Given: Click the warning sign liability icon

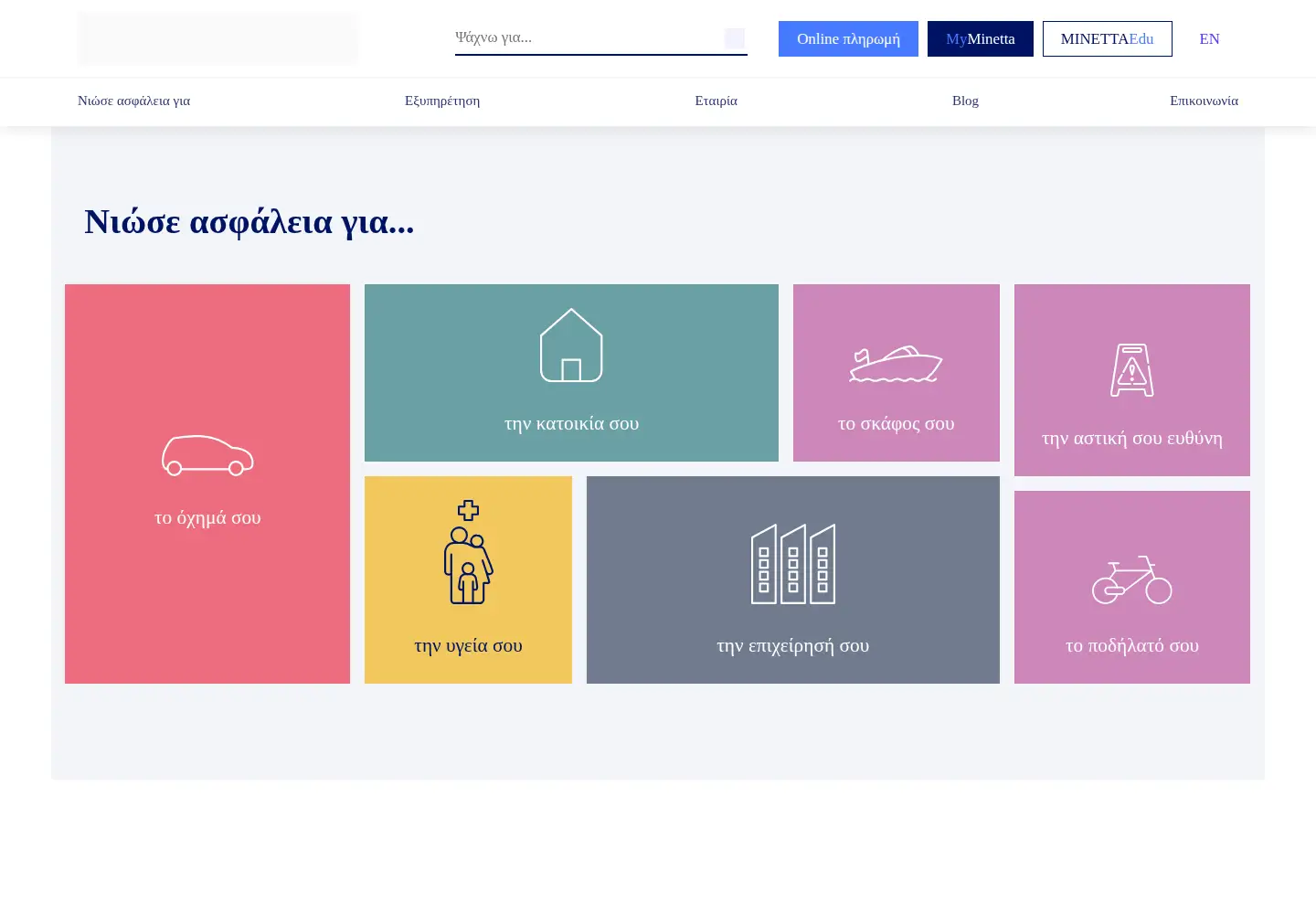Looking at the screenshot, I should 1131,370.
